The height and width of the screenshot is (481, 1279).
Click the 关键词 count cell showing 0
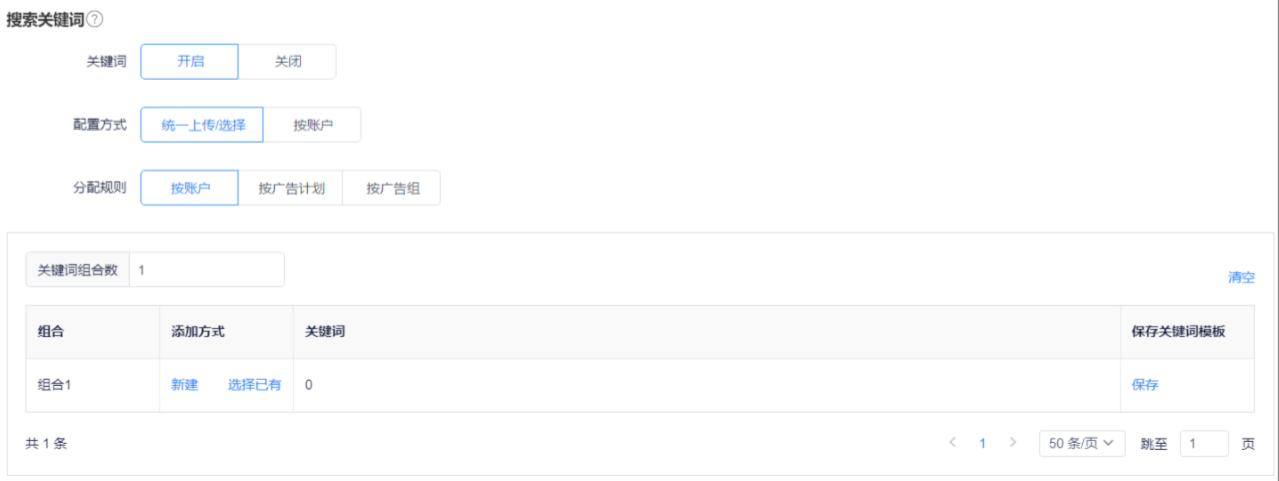tap(309, 385)
